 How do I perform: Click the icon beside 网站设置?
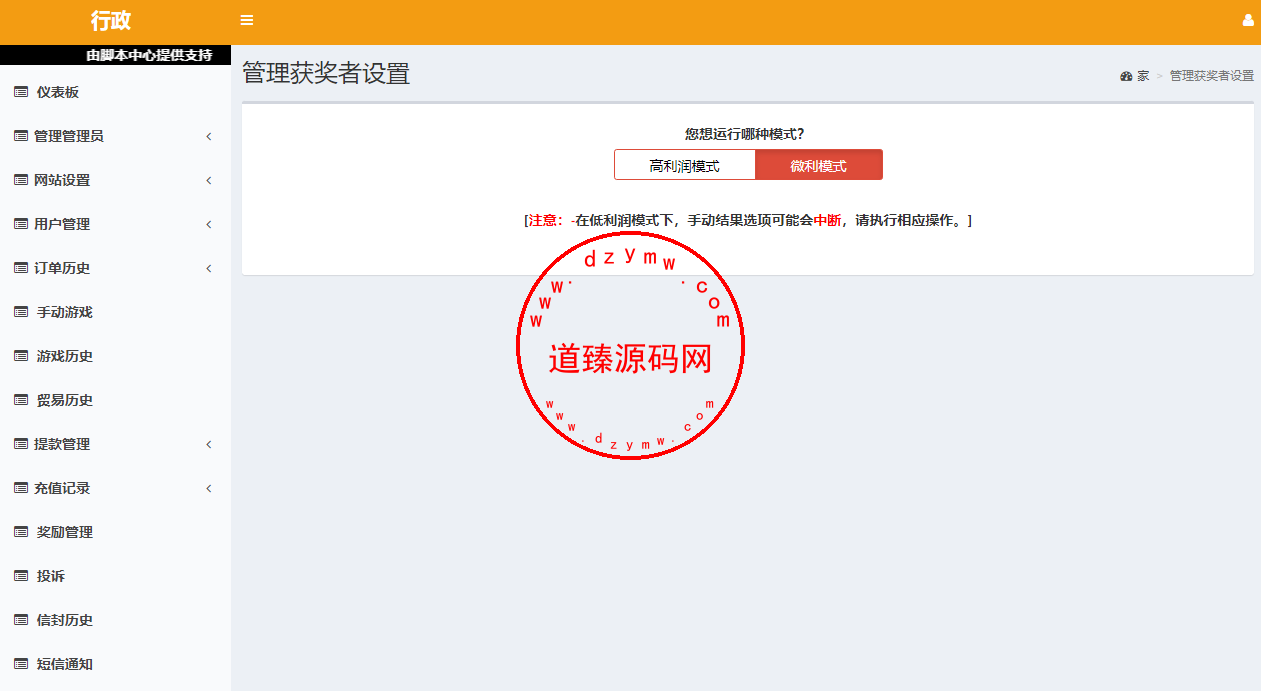(21, 180)
